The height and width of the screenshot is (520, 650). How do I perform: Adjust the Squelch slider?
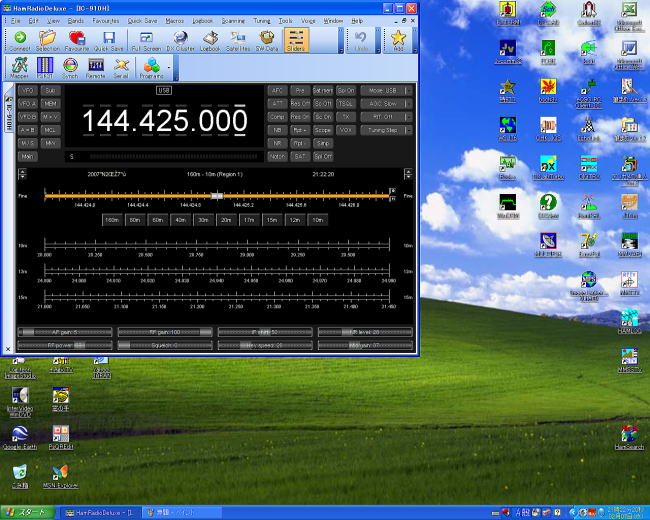coord(165,345)
